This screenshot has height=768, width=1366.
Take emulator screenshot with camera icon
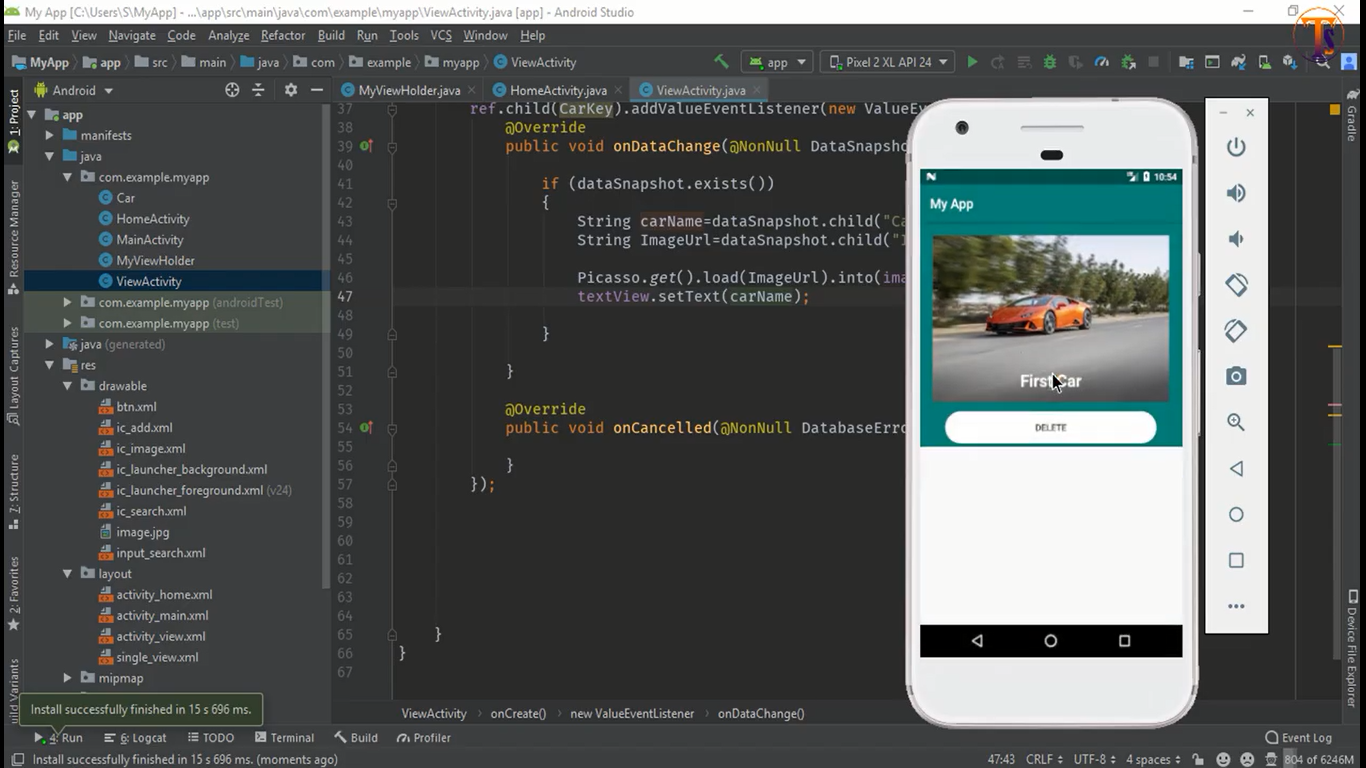(1236, 376)
